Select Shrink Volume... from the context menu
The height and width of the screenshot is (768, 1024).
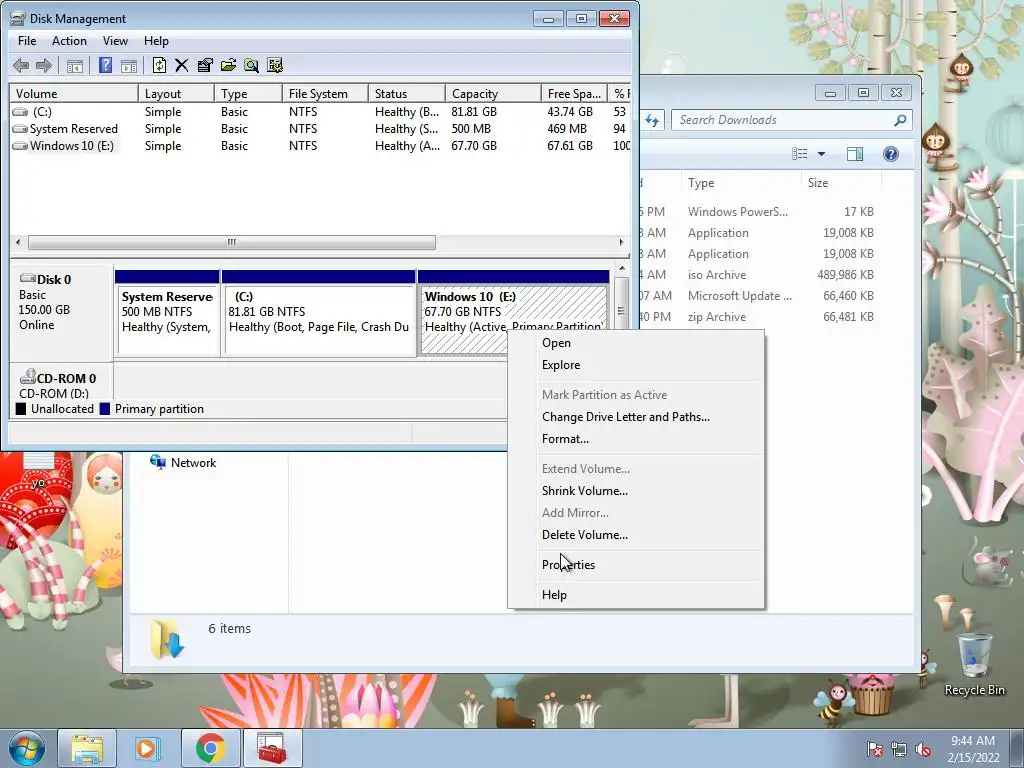point(636,490)
